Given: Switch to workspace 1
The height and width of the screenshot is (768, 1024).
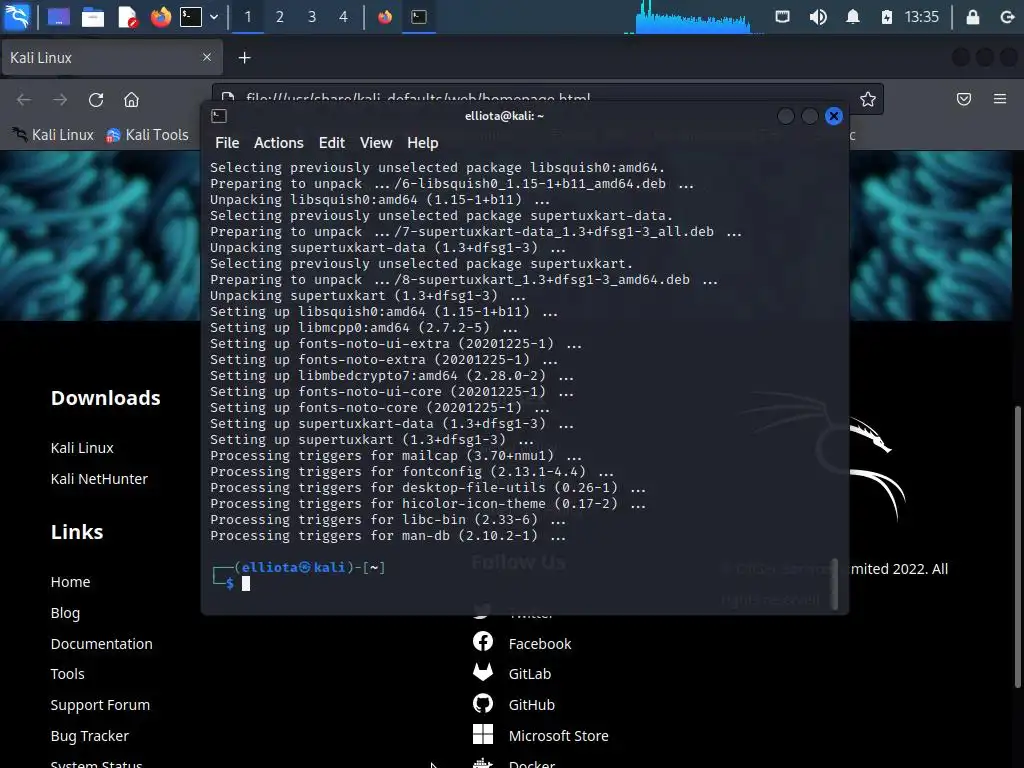Looking at the screenshot, I should point(248,16).
